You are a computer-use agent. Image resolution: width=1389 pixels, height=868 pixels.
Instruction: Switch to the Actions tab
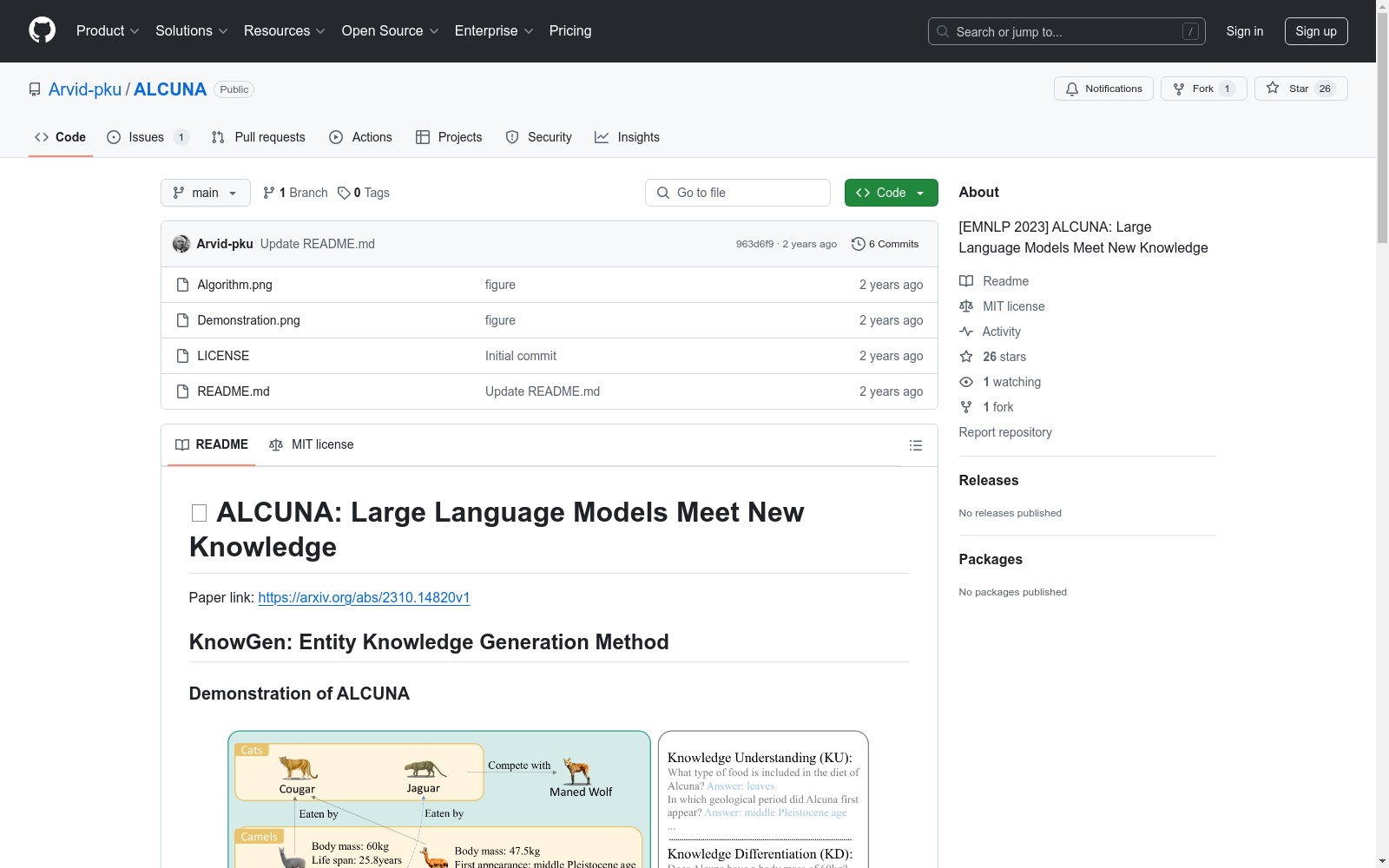click(361, 137)
